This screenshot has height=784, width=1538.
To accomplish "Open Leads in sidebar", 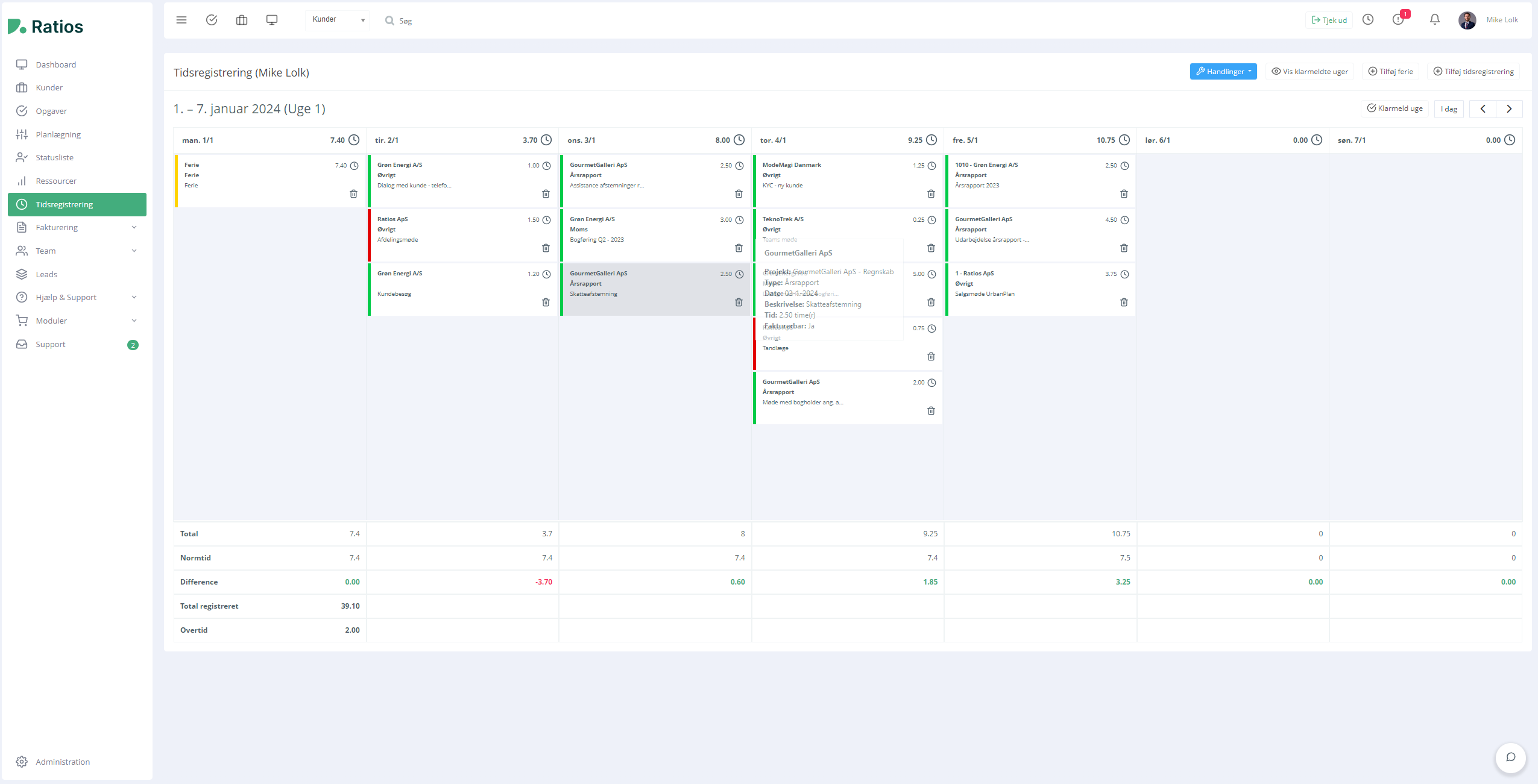I will (x=77, y=274).
